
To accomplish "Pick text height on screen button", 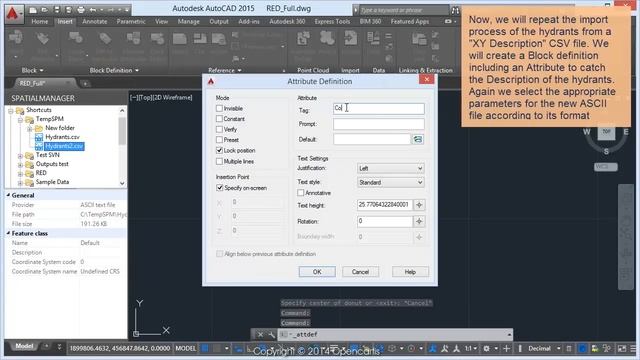I will tap(419, 205).
